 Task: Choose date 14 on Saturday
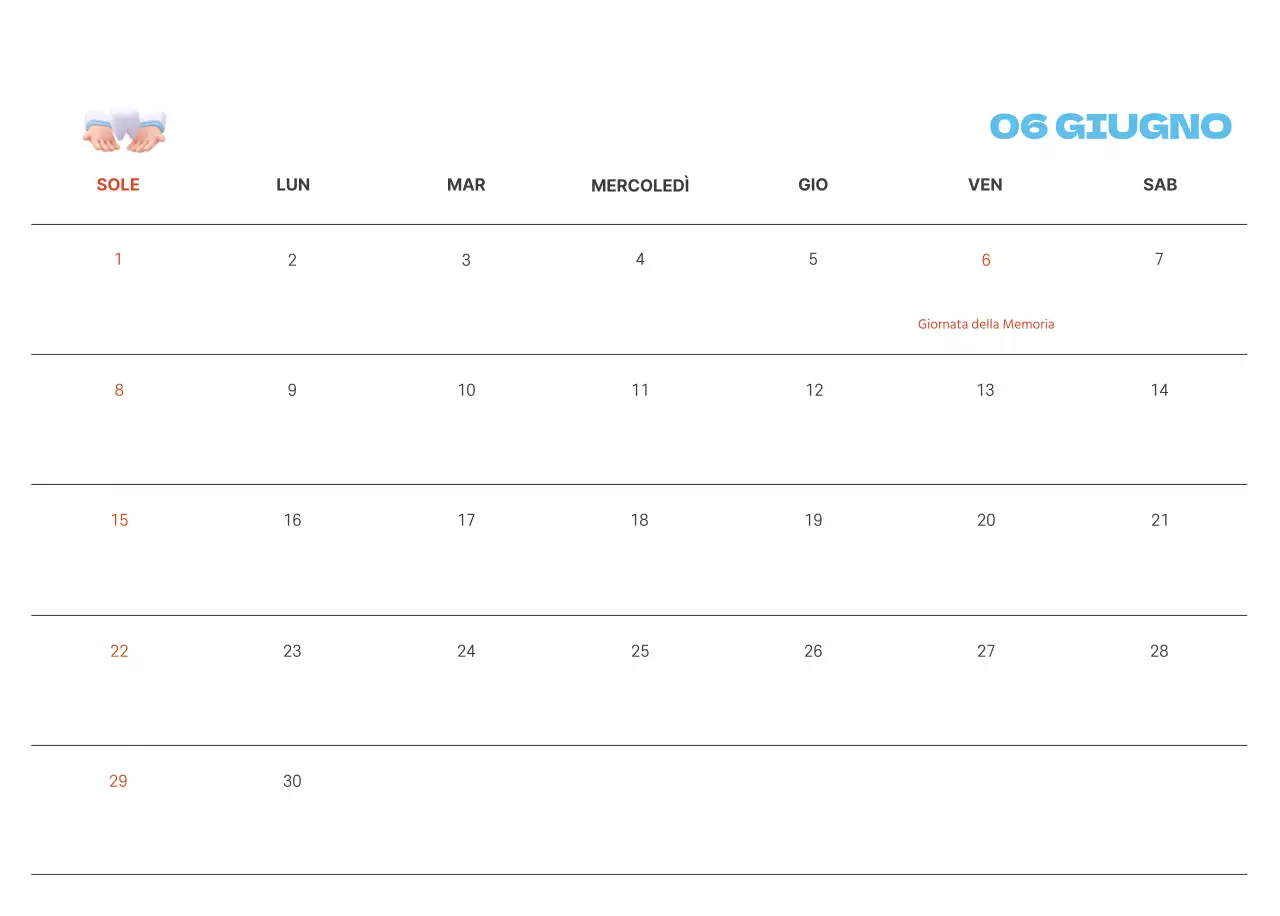[1159, 390]
